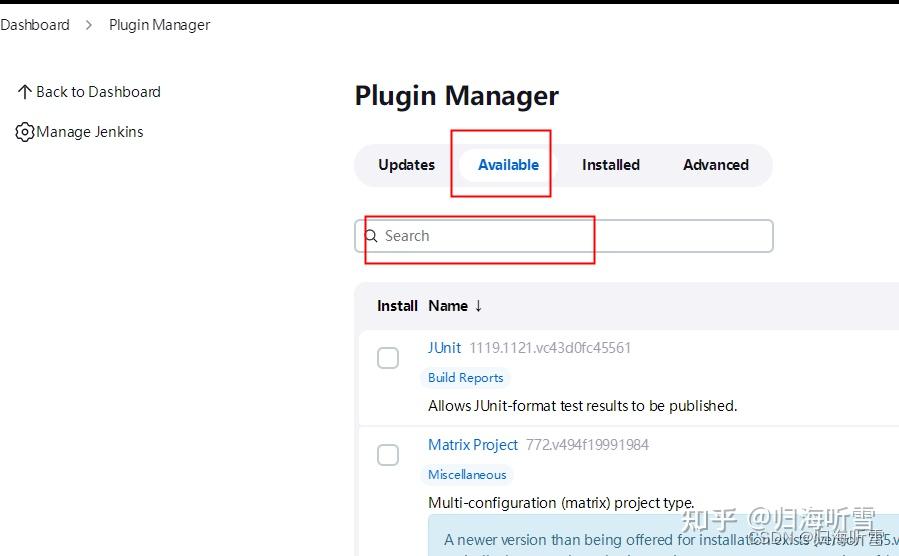Go Back to Dashboard
The height and width of the screenshot is (556, 899).
point(98,92)
